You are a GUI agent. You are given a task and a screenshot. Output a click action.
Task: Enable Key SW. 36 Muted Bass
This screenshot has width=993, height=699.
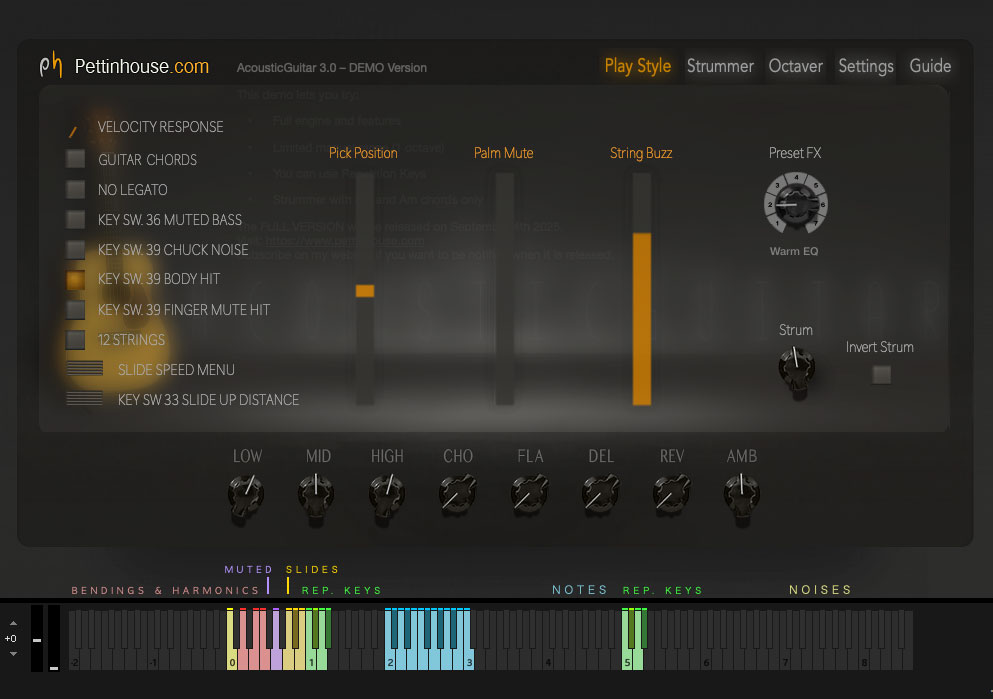click(75, 219)
